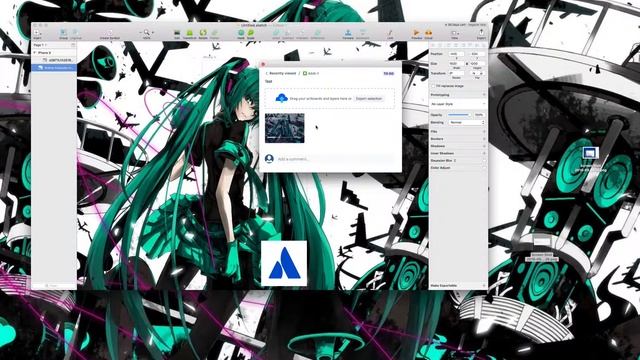This screenshot has height=360, width=640.
Task: Click the Group toolbar icon
Action: click(63, 32)
